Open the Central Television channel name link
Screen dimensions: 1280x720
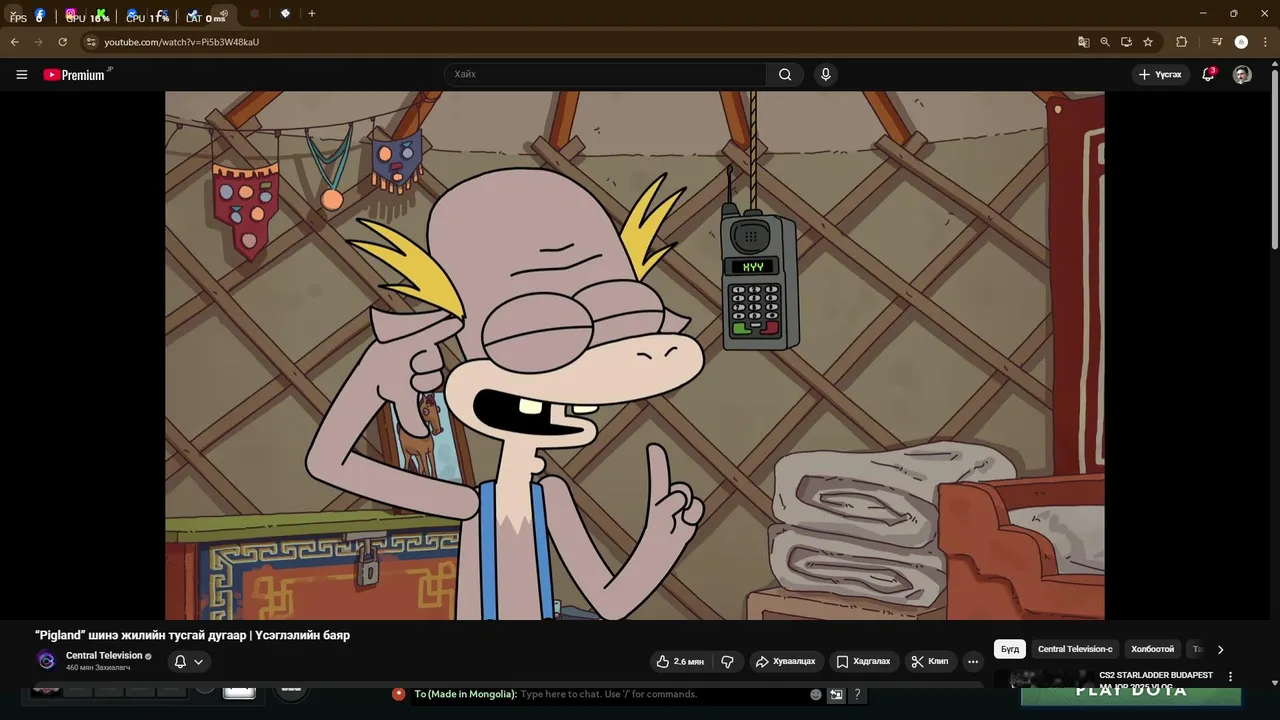pyautogui.click(x=104, y=656)
